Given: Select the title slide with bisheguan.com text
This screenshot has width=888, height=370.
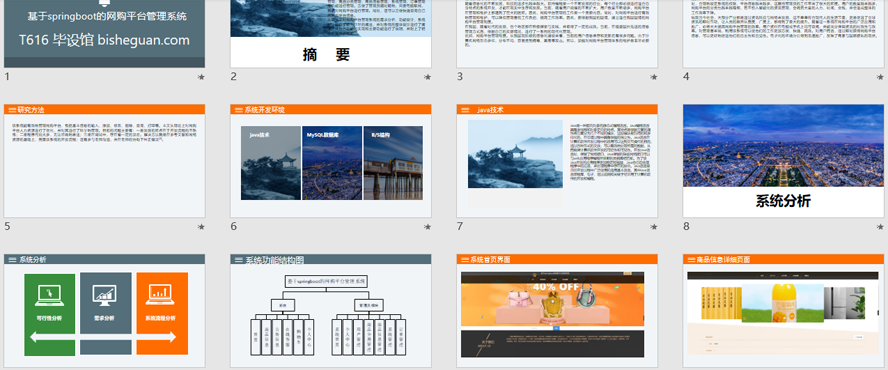Looking at the screenshot, I should coord(104,33).
